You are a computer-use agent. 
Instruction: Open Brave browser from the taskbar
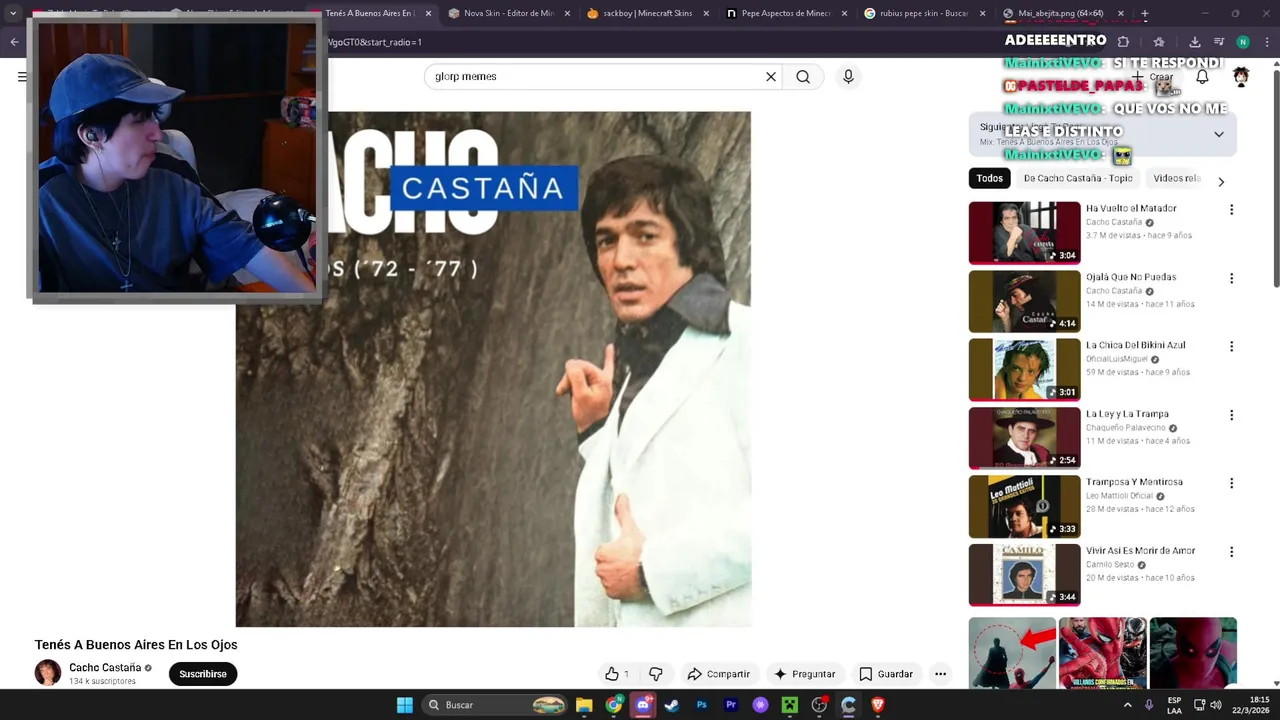pyautogui.click(x=878, y=705)
